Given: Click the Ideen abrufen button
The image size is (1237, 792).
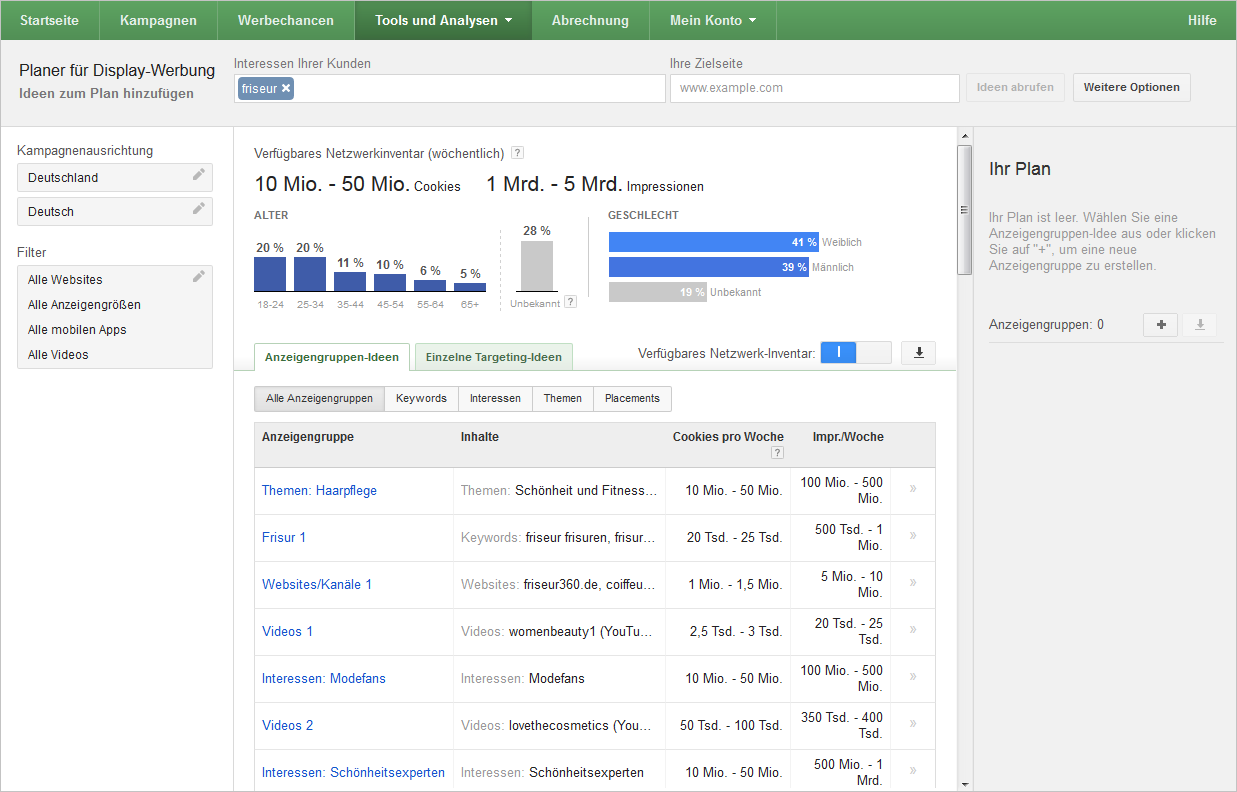Looking at the screenshot, I should 1015,87.
